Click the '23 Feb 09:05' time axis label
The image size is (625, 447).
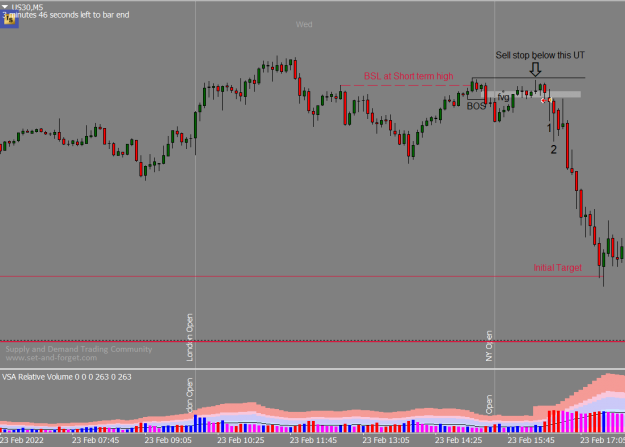click(168, 440)
